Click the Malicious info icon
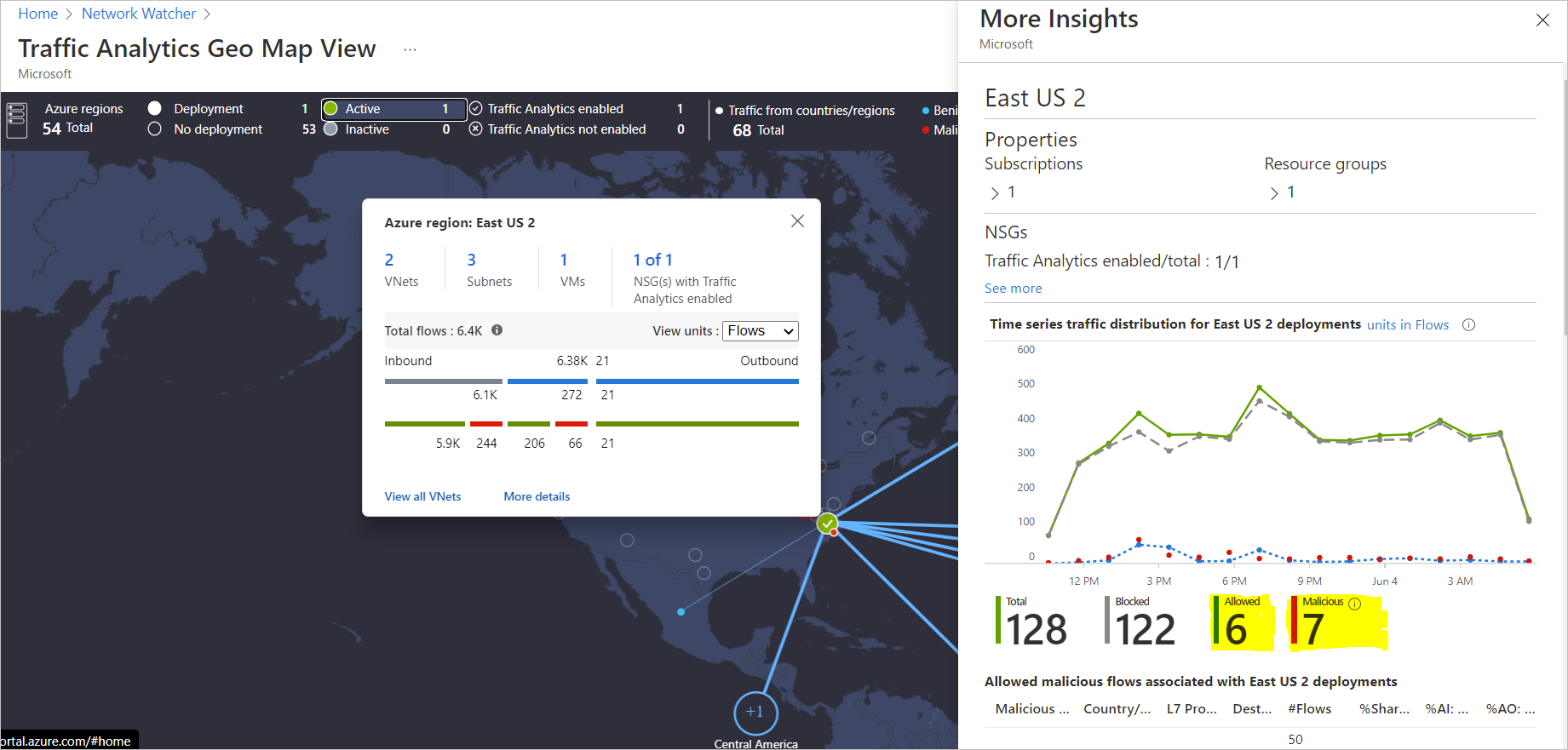This screenshot has width=1568, height=750. pos(1355,604)
